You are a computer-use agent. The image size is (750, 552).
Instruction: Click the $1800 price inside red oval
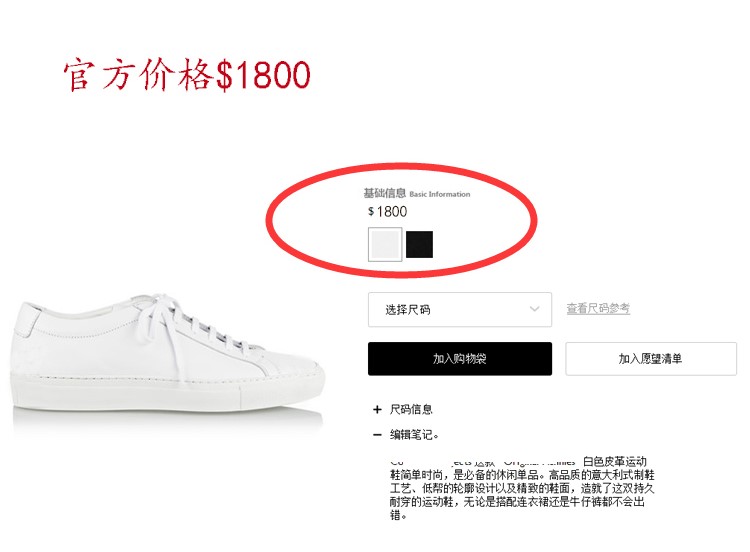pos(388,211)
